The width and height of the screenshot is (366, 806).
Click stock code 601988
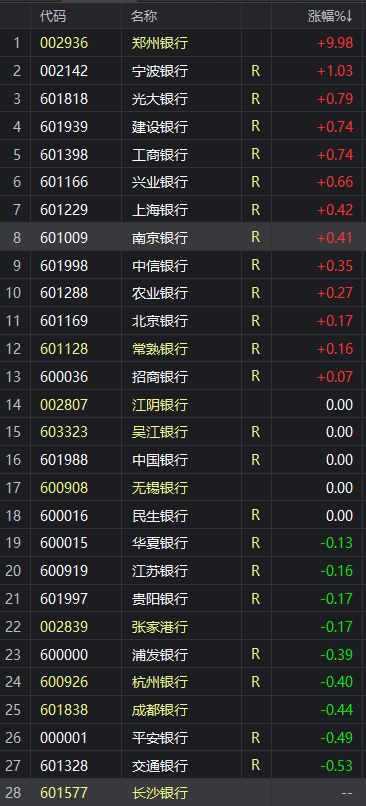(64, 460)
